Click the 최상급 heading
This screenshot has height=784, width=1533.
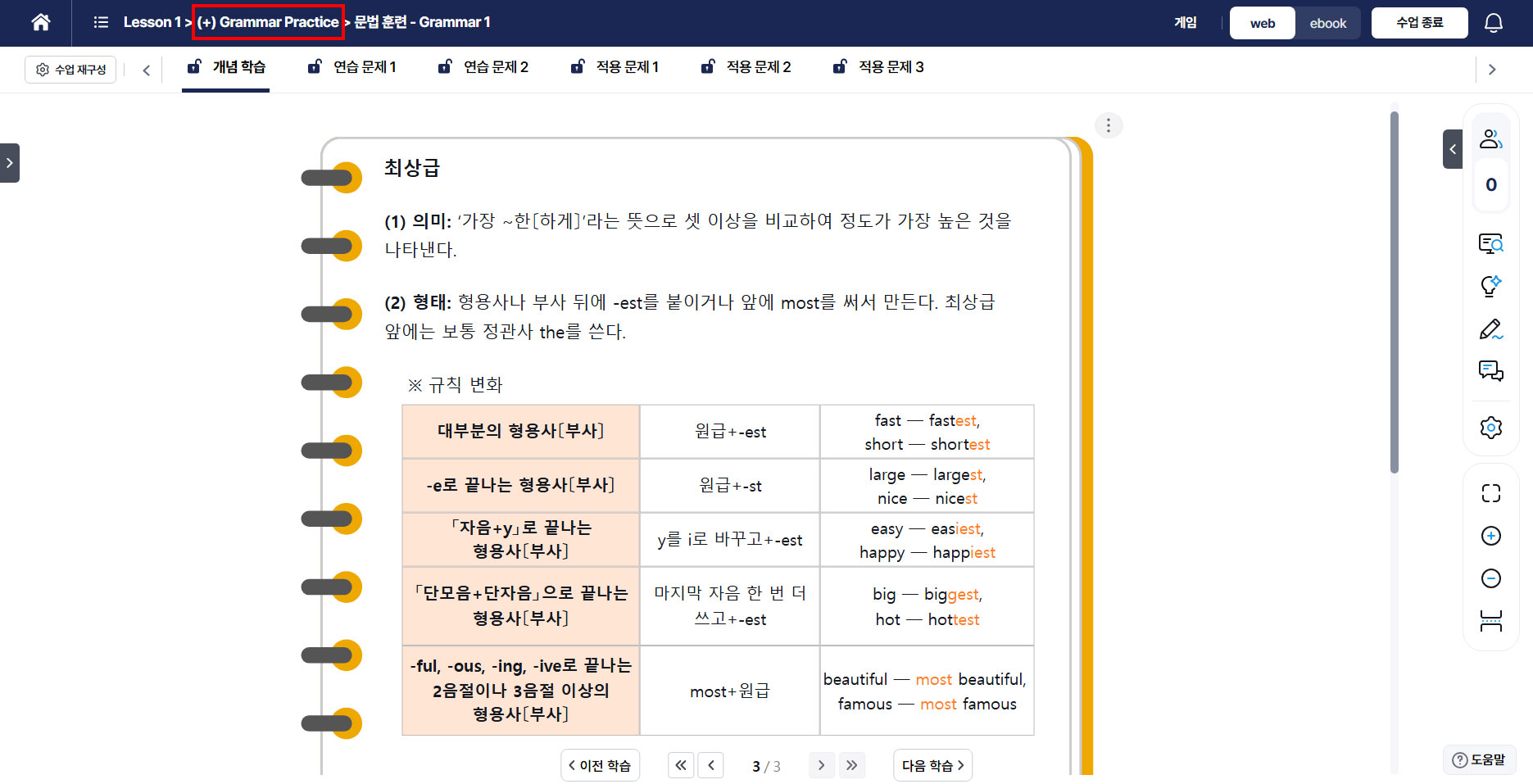[x=412, y=168]
